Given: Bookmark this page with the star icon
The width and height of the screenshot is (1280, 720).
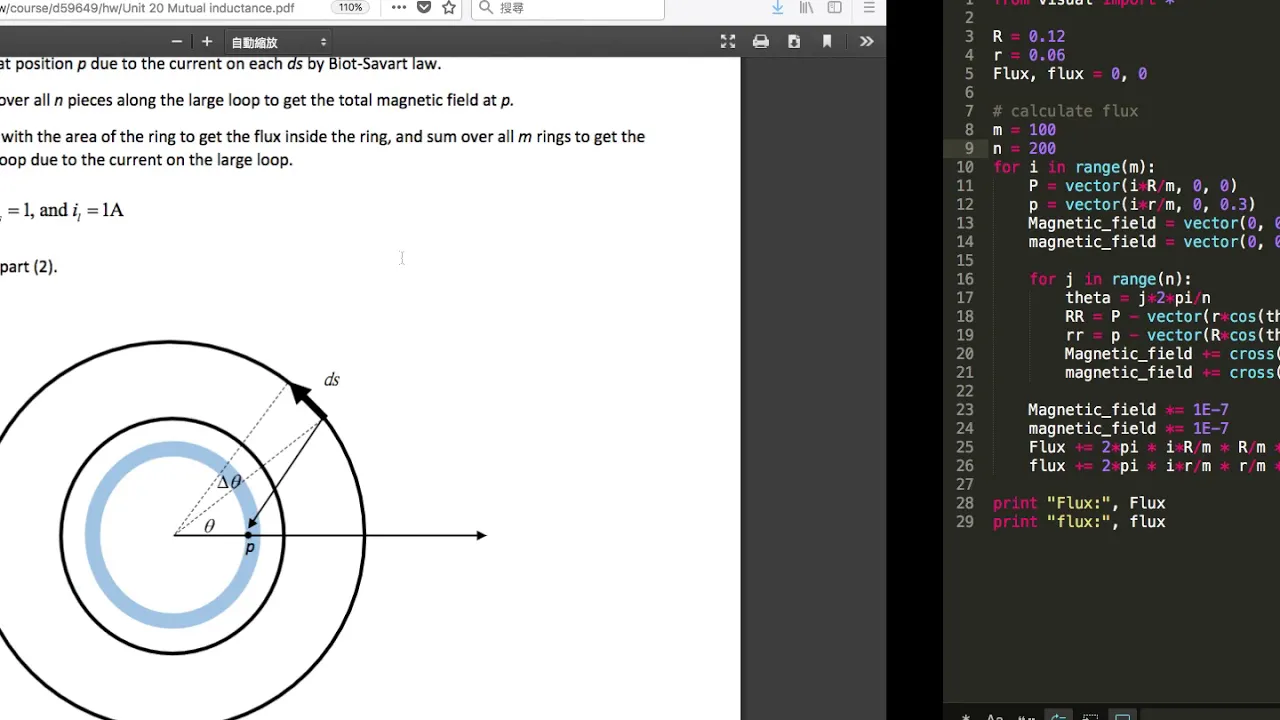Looking at the screenshot, I should coord(449,8).
